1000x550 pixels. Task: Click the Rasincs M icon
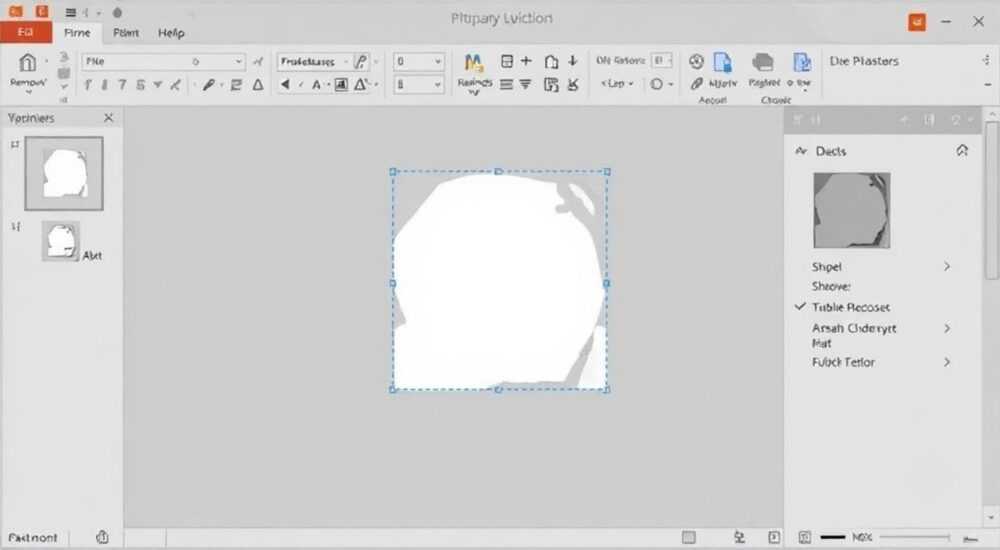(x=473, y=63)
